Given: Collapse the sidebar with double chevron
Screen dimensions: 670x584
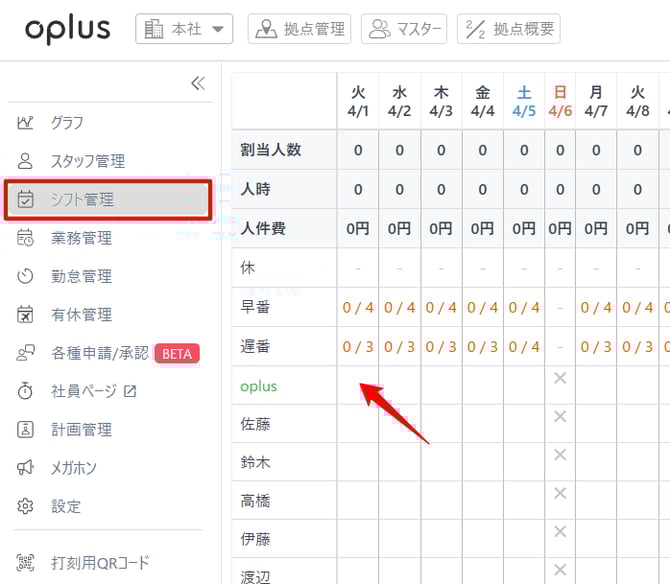Looking at the screenshot, I should (x=197, y=83).
